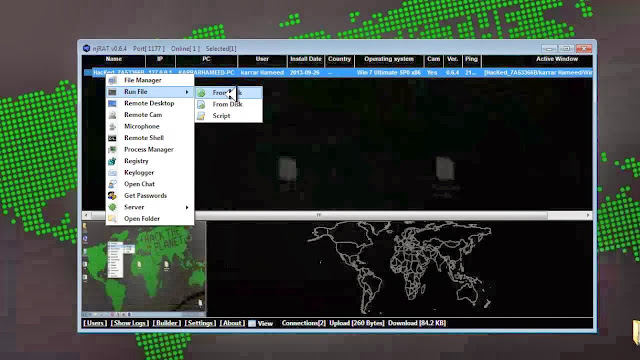This screenshot has width=640, height=360.
Task: Click the Active Window column header
Action: tap(557, 60)
